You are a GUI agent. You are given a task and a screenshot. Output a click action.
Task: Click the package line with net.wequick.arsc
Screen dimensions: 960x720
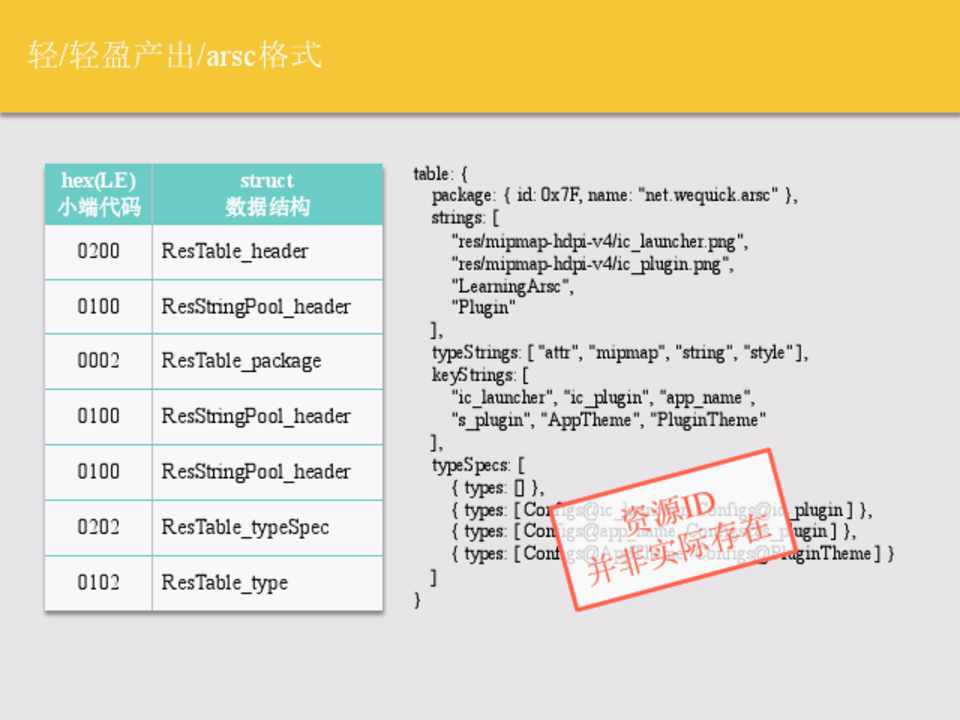click(614, 196)
